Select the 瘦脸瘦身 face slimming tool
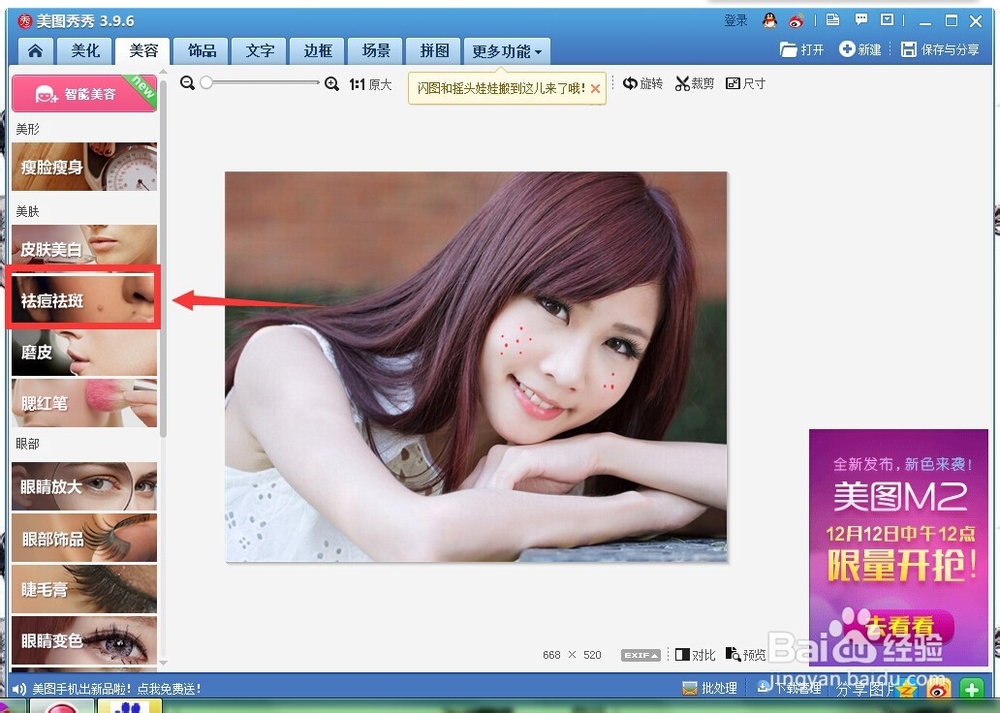Screen dimensions: 1000x713 [x=84, y=166]
